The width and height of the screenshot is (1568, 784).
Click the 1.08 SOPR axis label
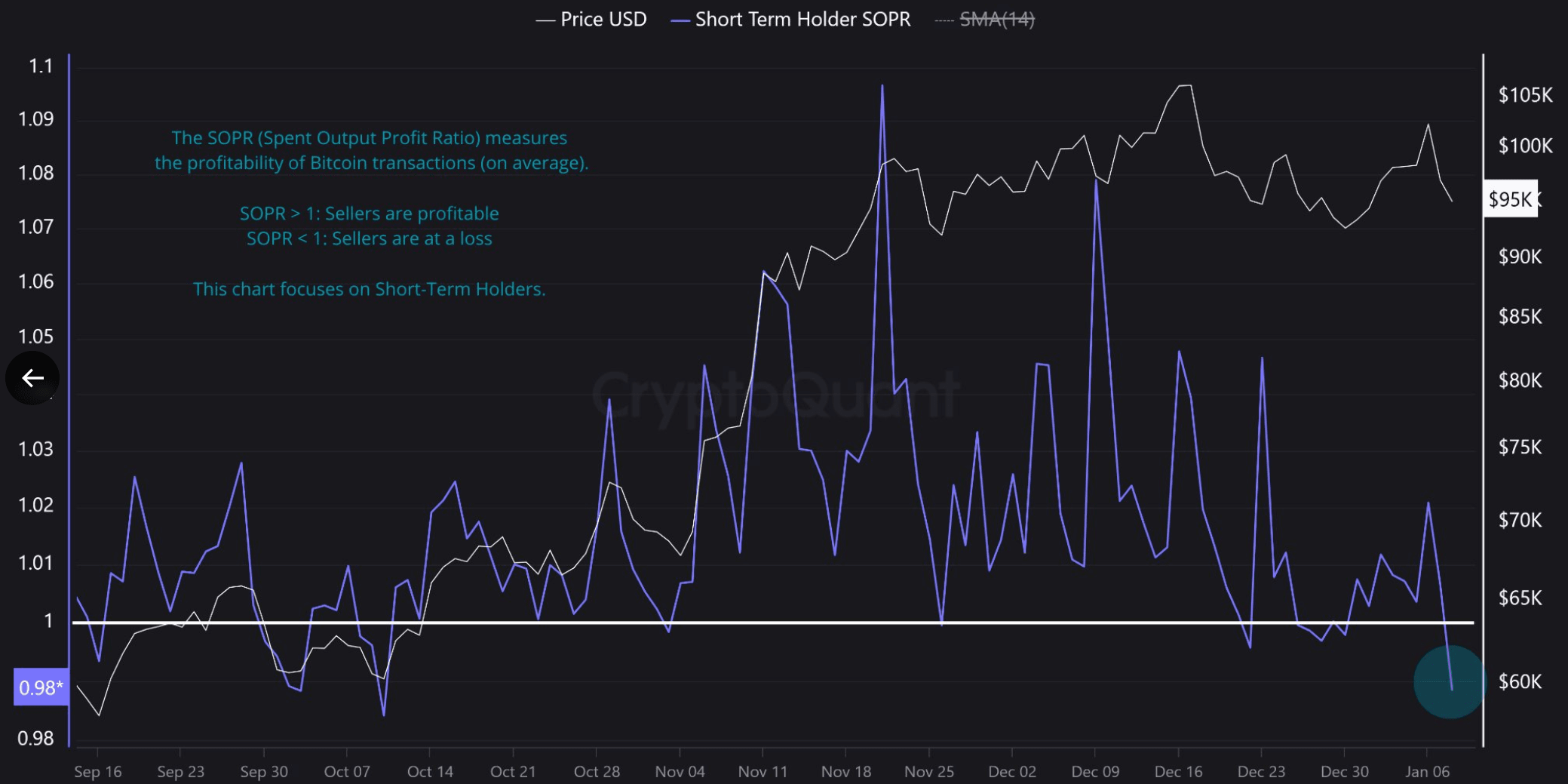pos(36,173)
